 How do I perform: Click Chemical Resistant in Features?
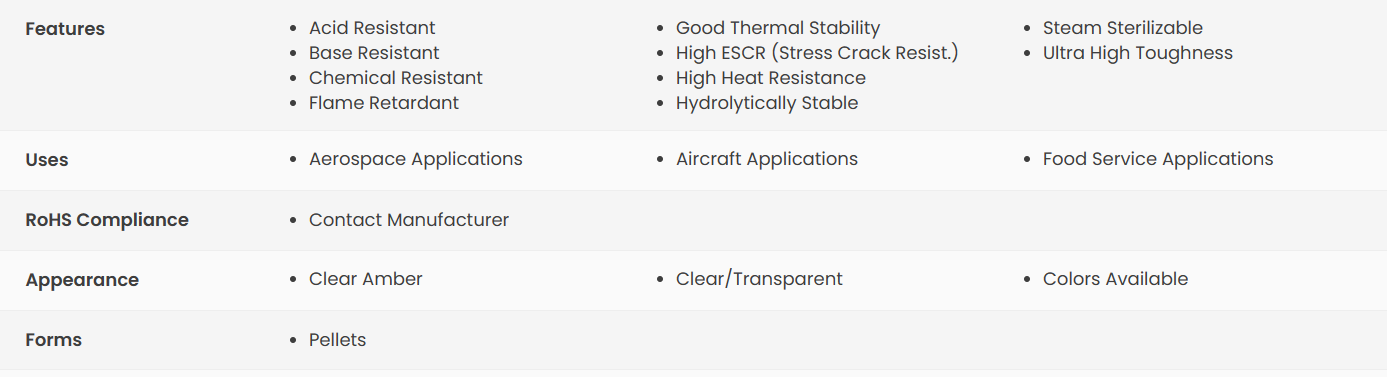pyautogui.click(x=396, y=78)
